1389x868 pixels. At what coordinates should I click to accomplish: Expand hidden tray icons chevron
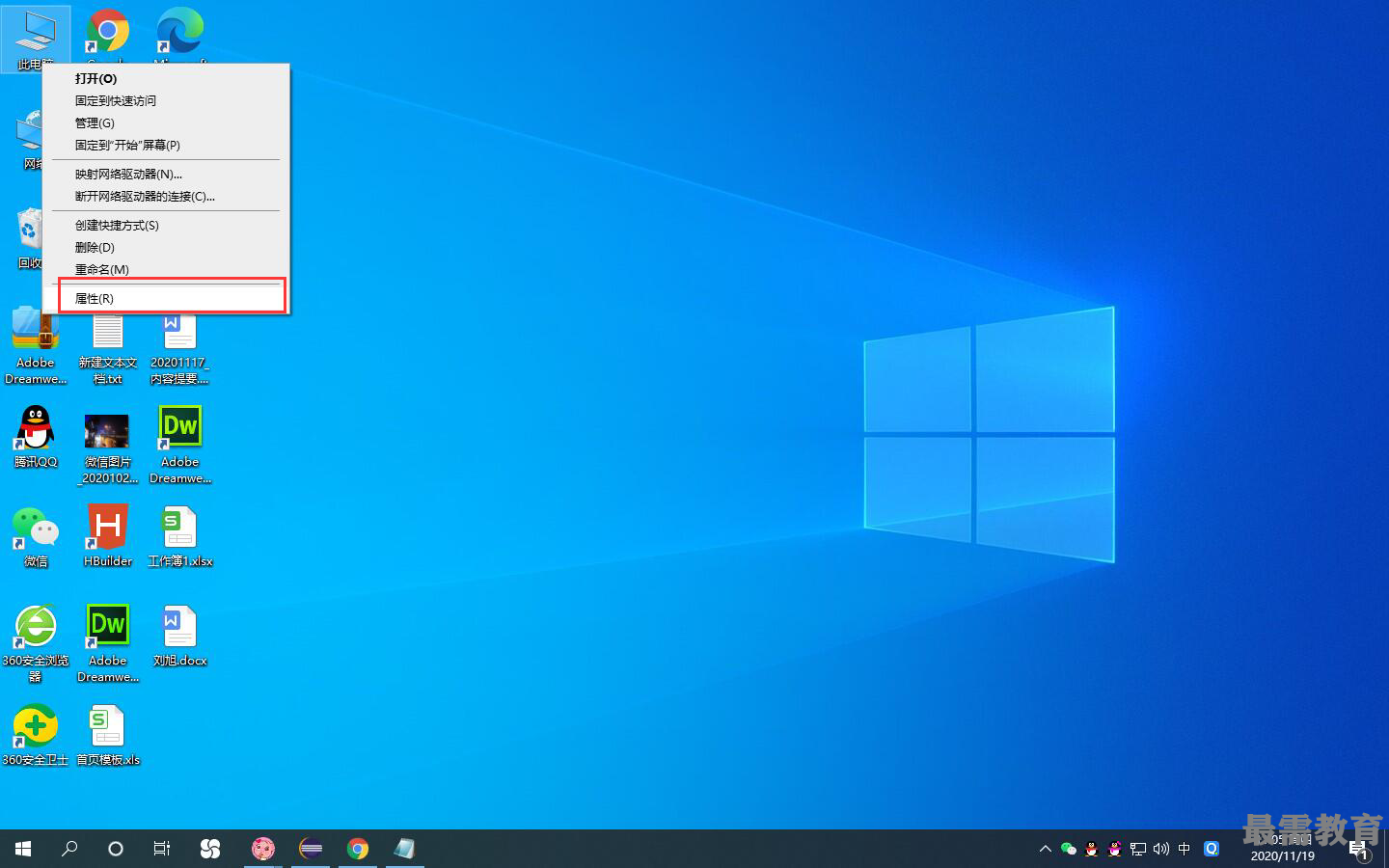[x=1046, y=849]
